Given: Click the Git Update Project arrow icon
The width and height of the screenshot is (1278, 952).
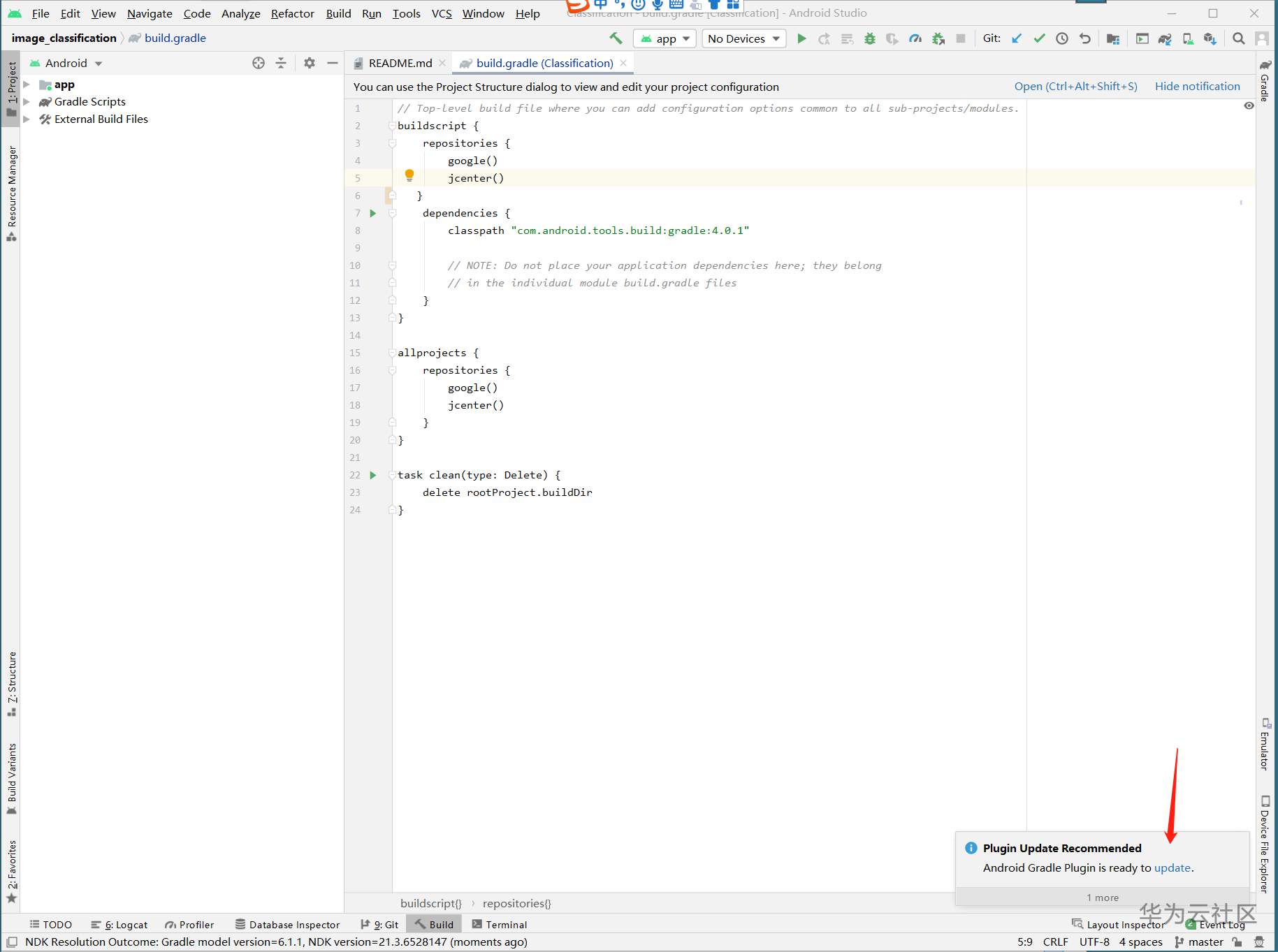Looking at the screenshot, I should (x=1017, y=38).
